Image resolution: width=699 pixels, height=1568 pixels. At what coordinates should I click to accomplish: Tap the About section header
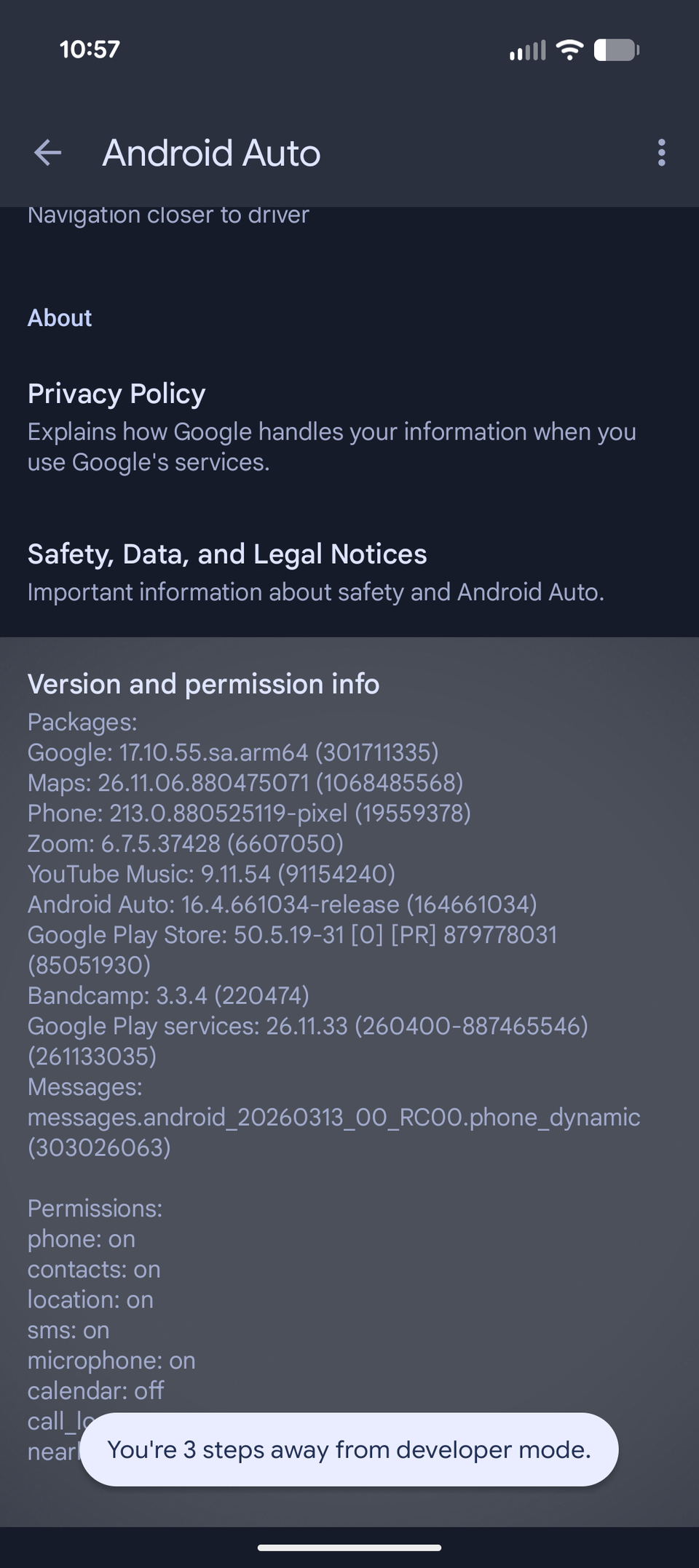tap(60, 318)
